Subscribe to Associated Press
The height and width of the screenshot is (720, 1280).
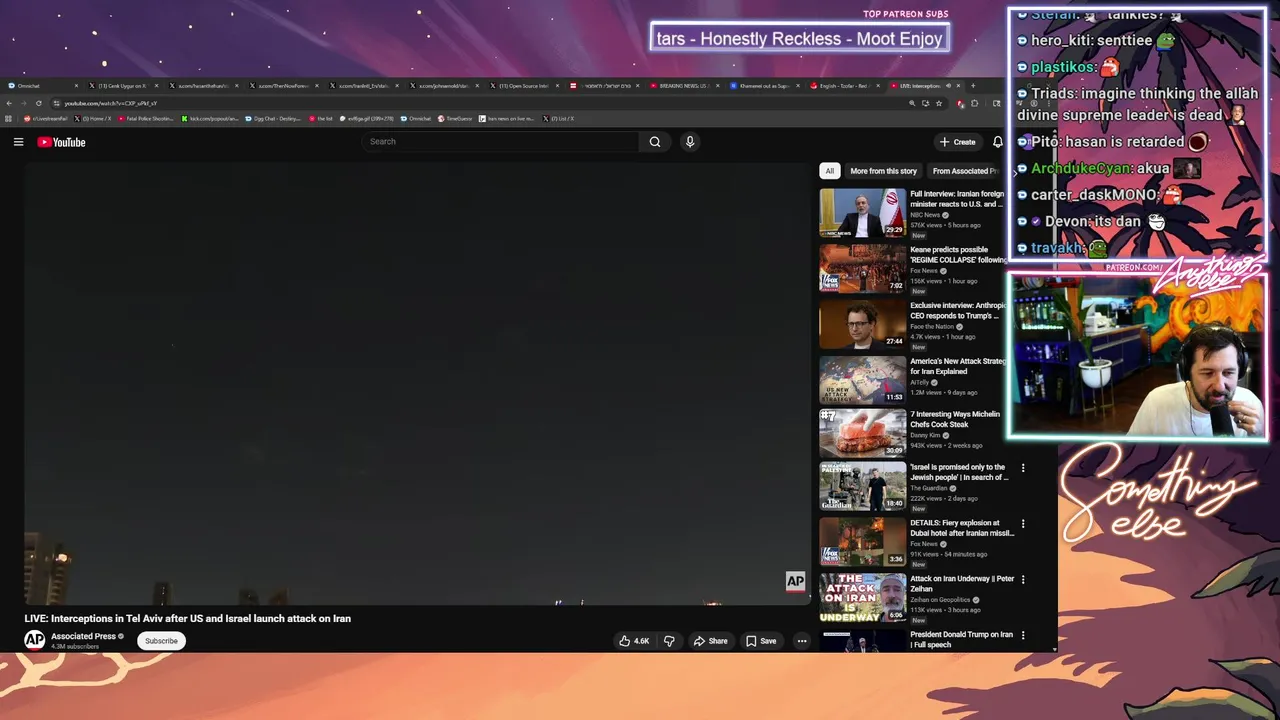161,641
